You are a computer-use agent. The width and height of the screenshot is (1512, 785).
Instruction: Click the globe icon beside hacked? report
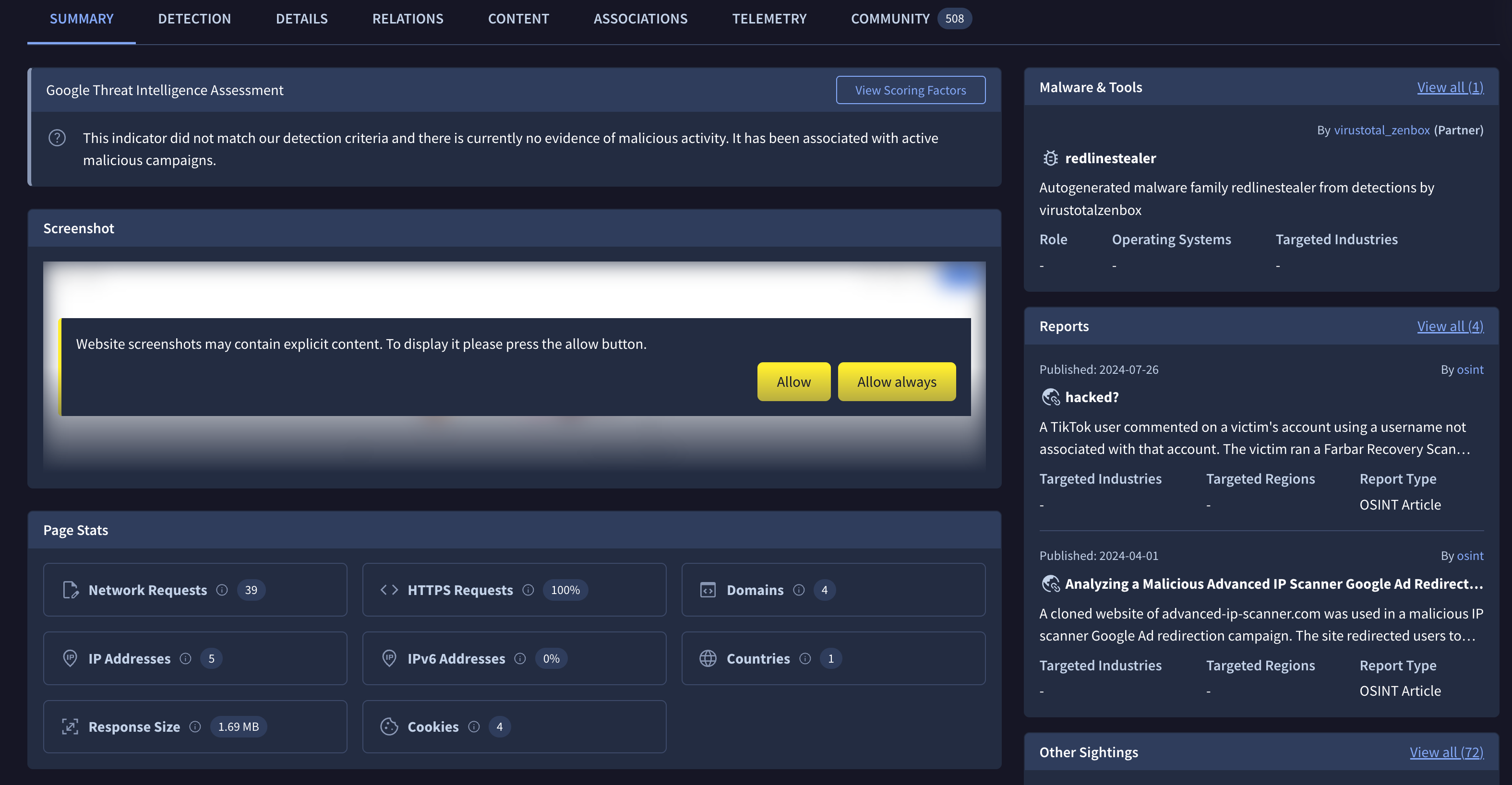pos(1050,397)
